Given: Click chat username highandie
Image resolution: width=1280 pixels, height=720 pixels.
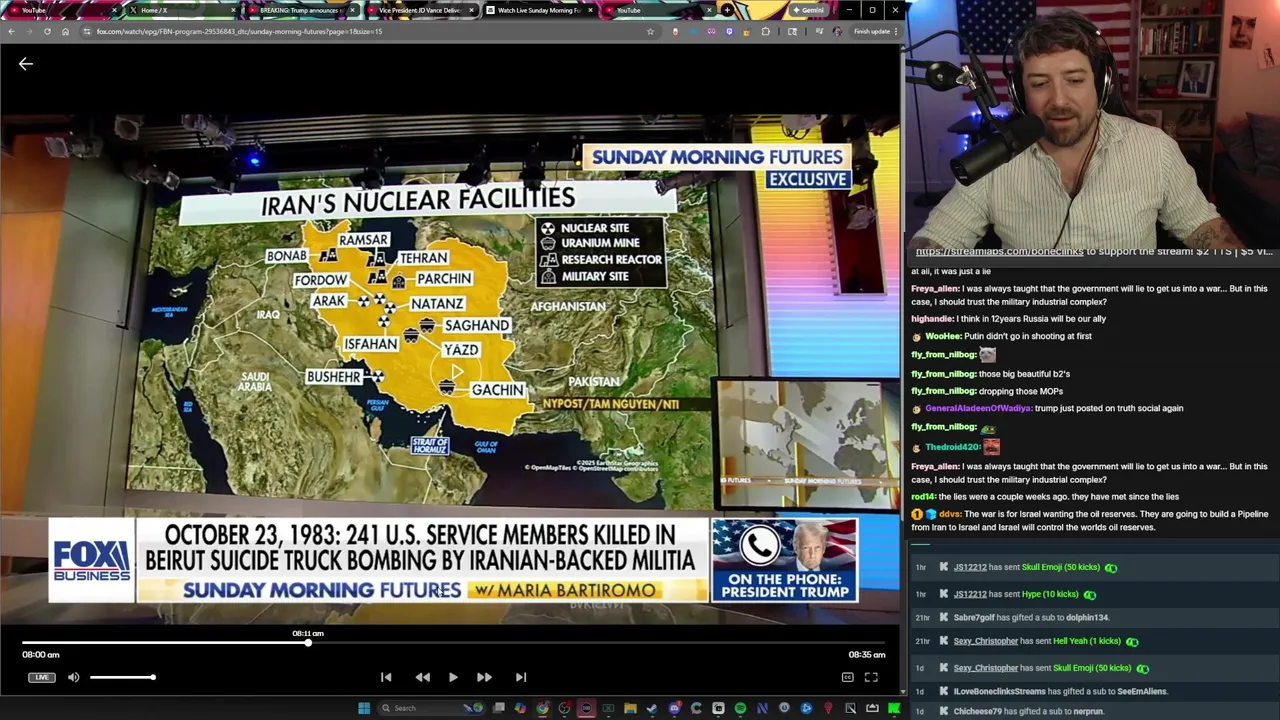Looking at the screenshot, I should tap(932, 319).
